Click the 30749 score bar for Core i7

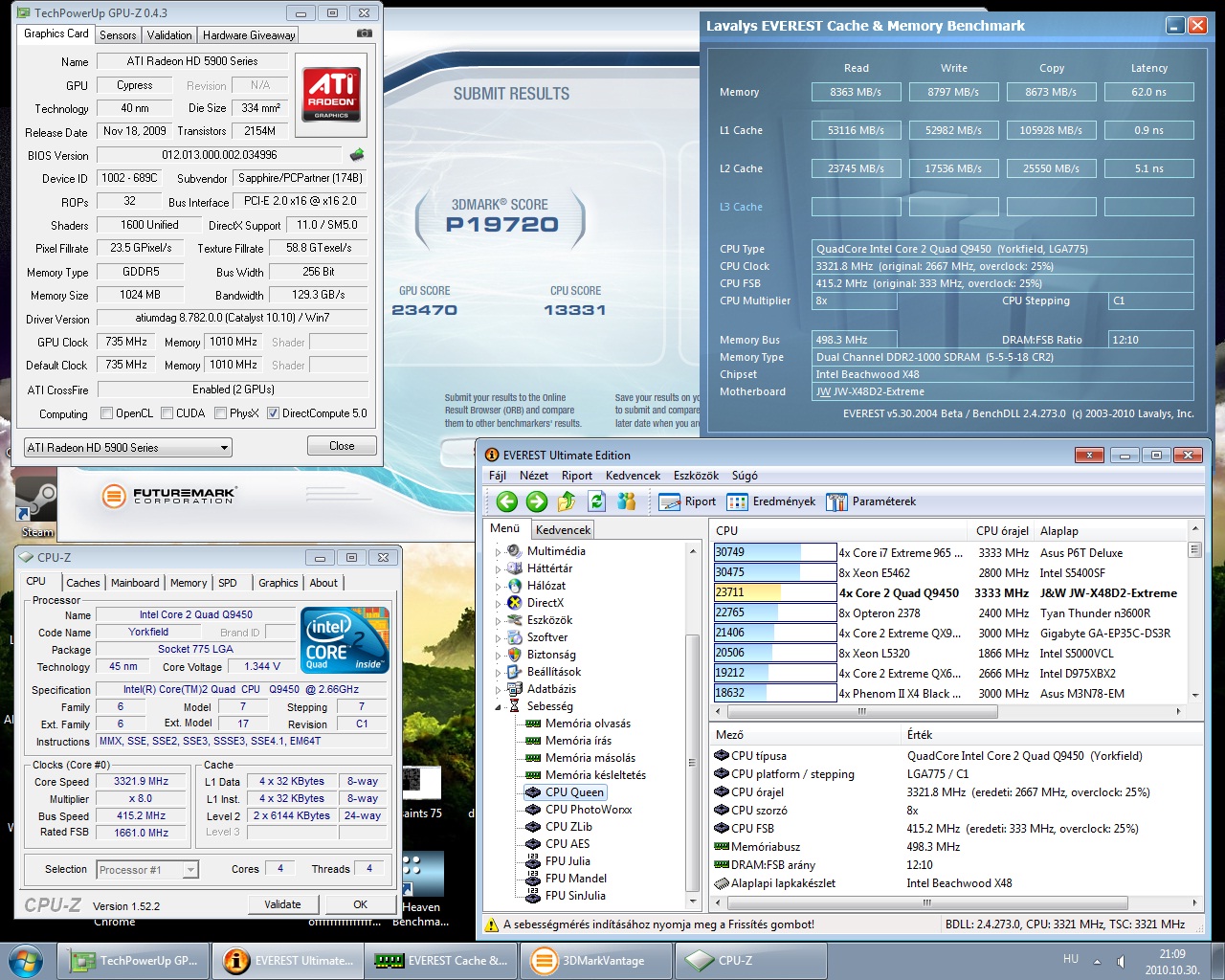tap(775, 552)
